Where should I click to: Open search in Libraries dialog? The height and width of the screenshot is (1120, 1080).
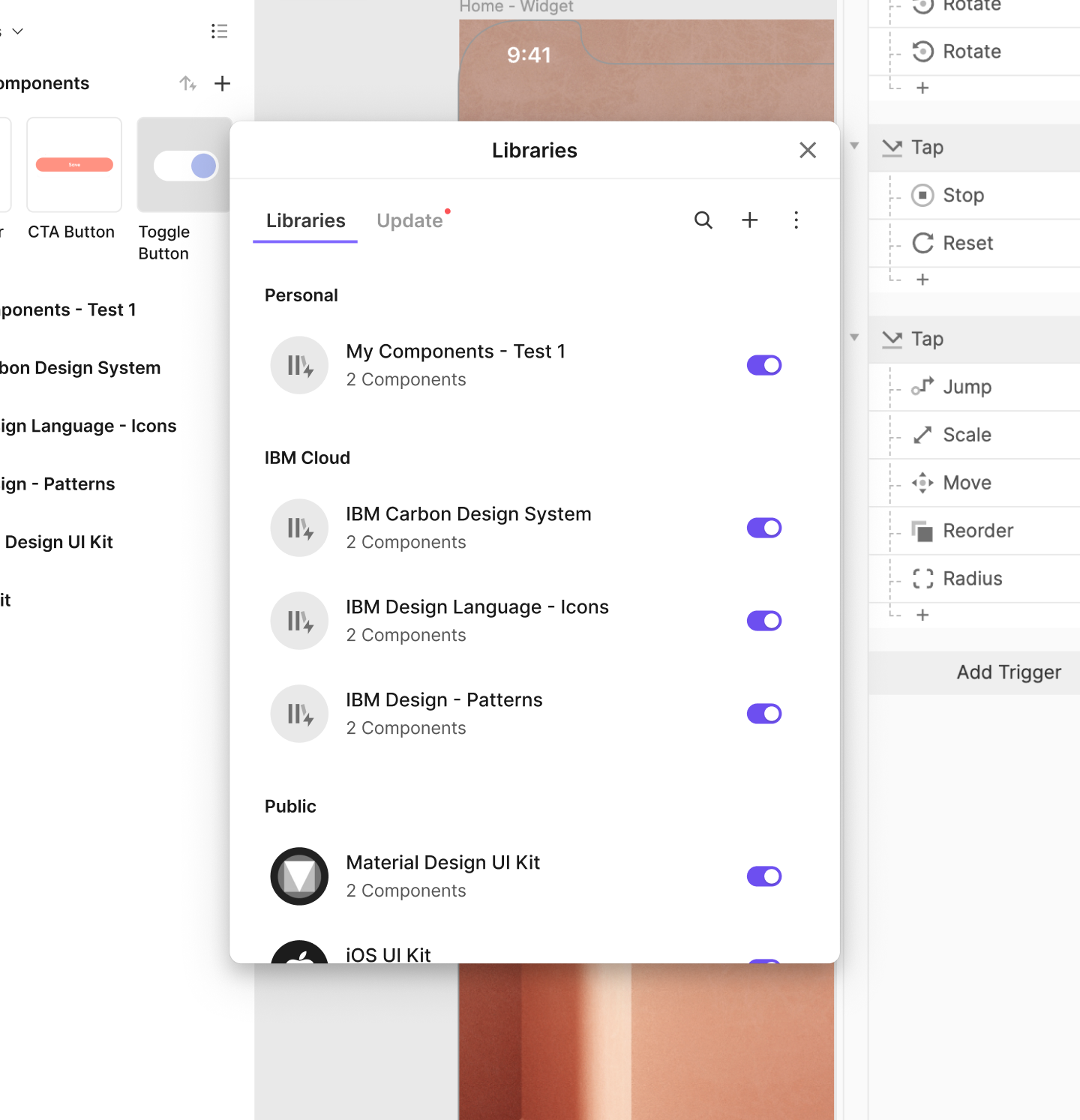pyautogui.click(x=703, y=220)
